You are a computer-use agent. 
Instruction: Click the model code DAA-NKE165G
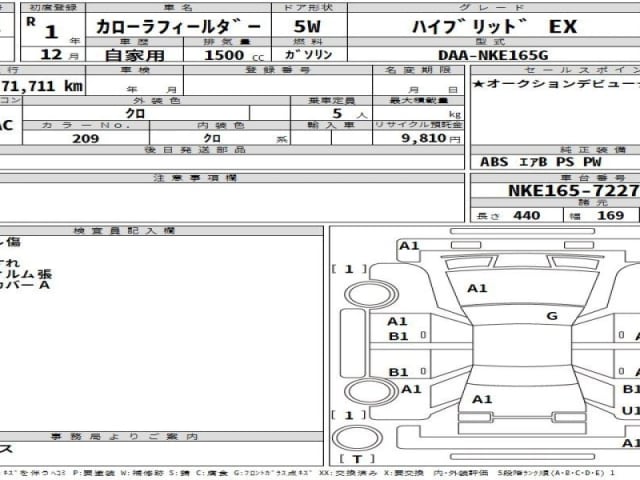(493, 55)
